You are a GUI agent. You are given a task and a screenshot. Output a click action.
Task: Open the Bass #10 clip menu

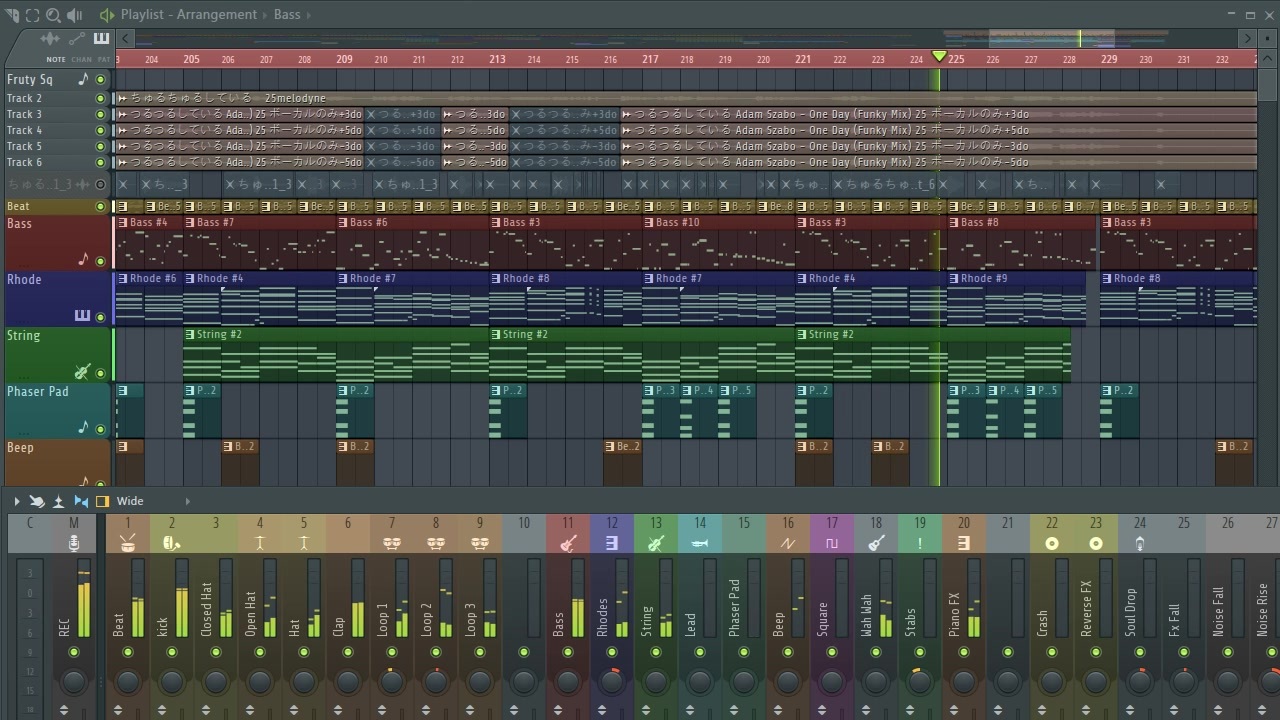pos(649,223)
